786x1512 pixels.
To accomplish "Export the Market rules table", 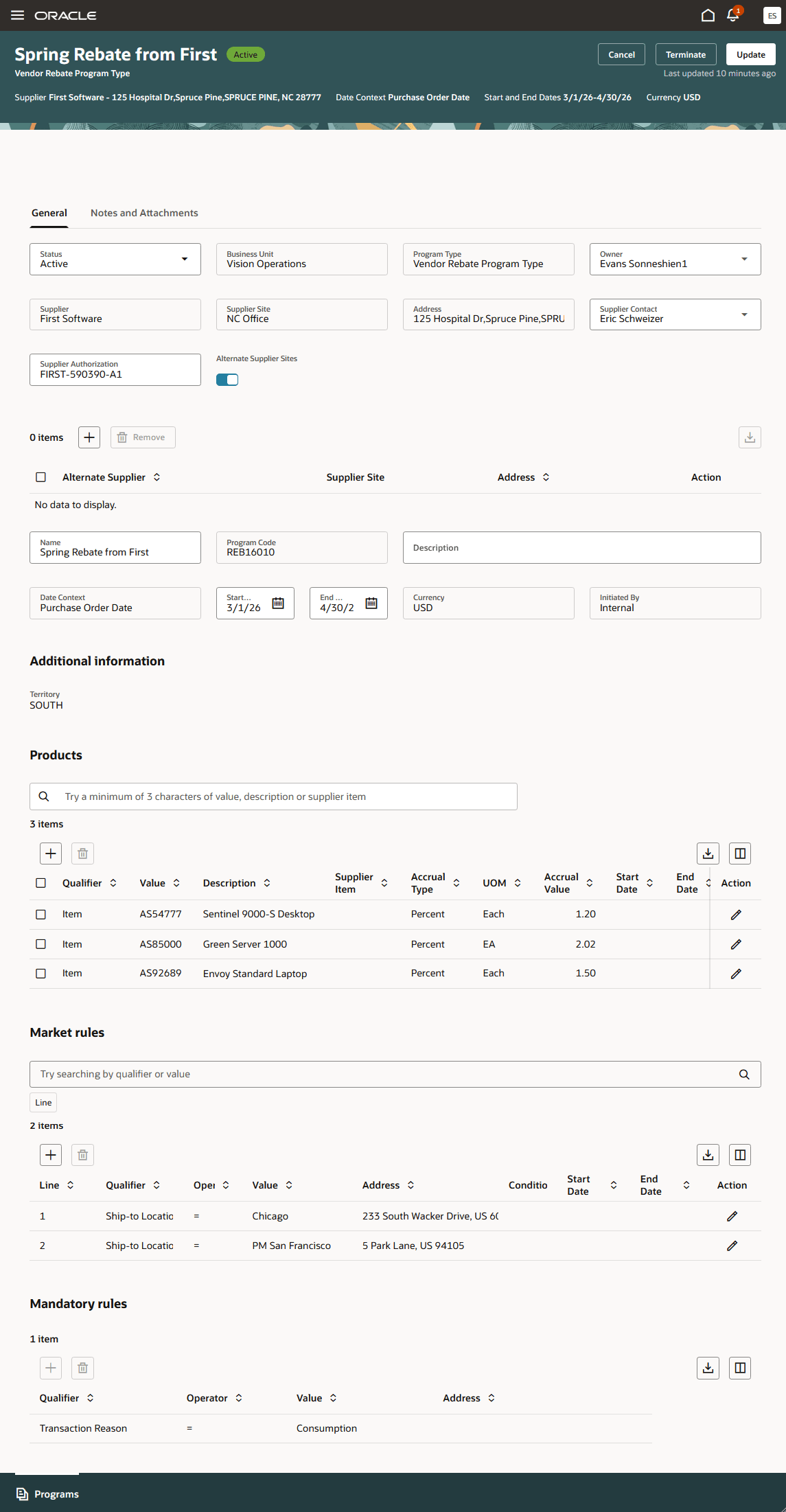I will tap(708, 1155).
